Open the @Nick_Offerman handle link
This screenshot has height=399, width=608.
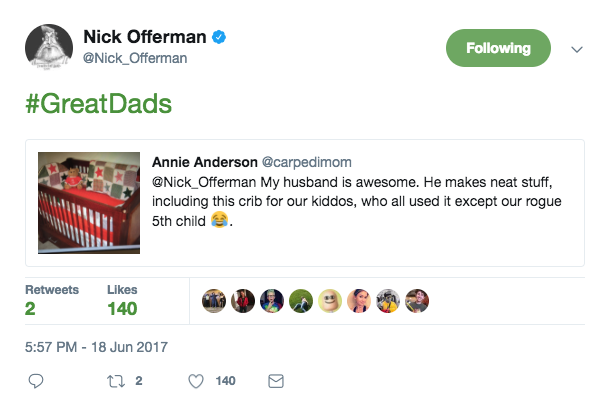click(x=135, y=58)
